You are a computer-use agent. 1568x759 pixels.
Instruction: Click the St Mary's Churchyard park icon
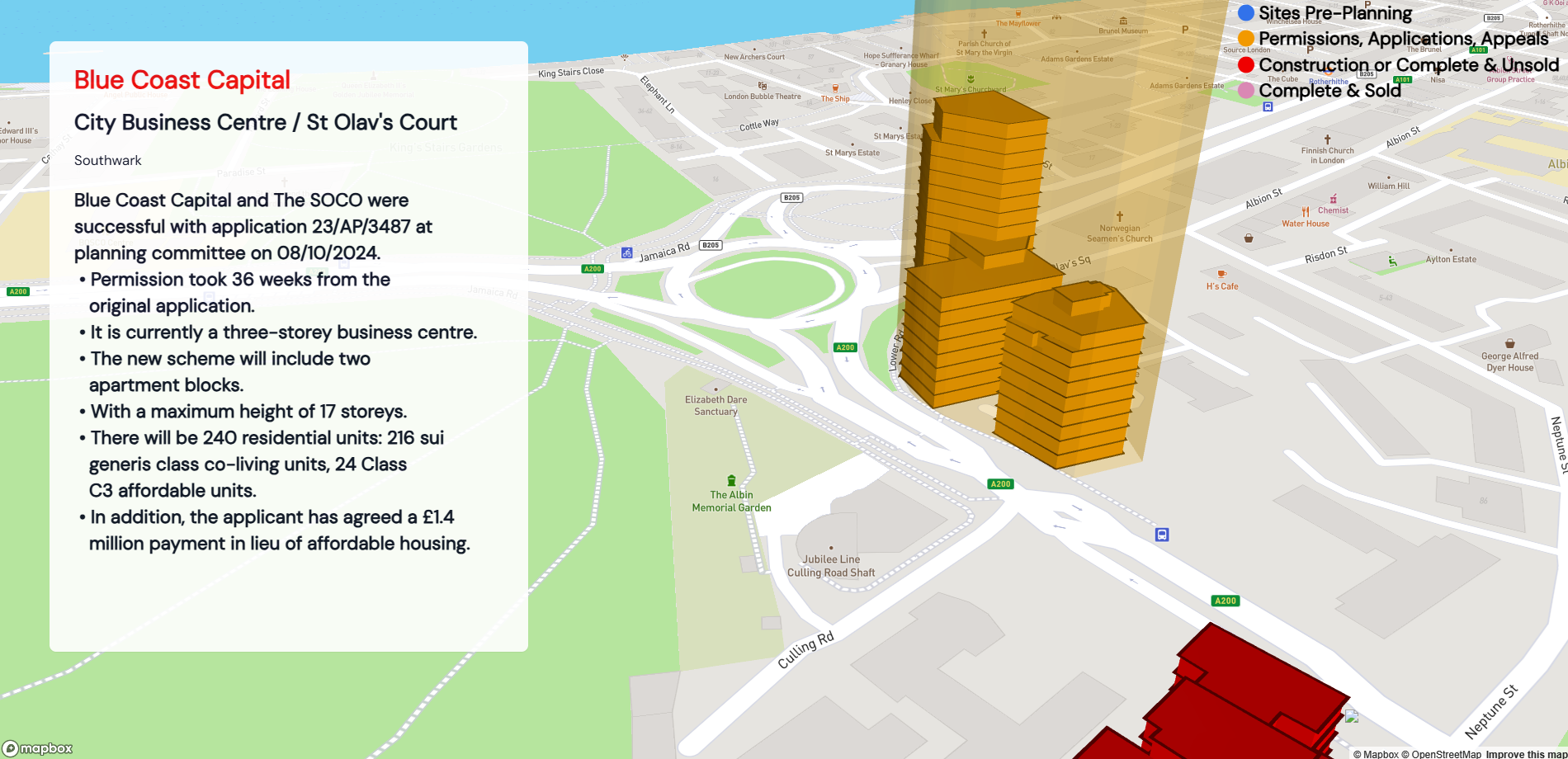(x=971, y=79)
